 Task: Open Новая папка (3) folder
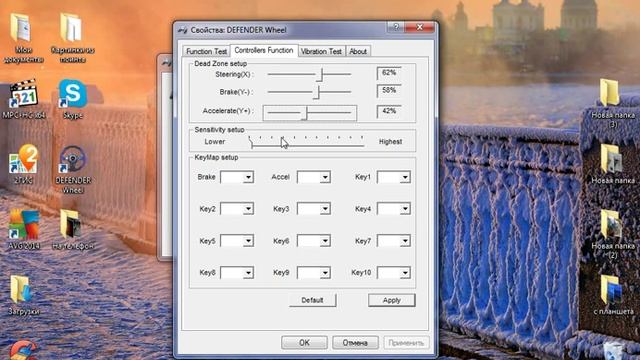coord(613,104)
